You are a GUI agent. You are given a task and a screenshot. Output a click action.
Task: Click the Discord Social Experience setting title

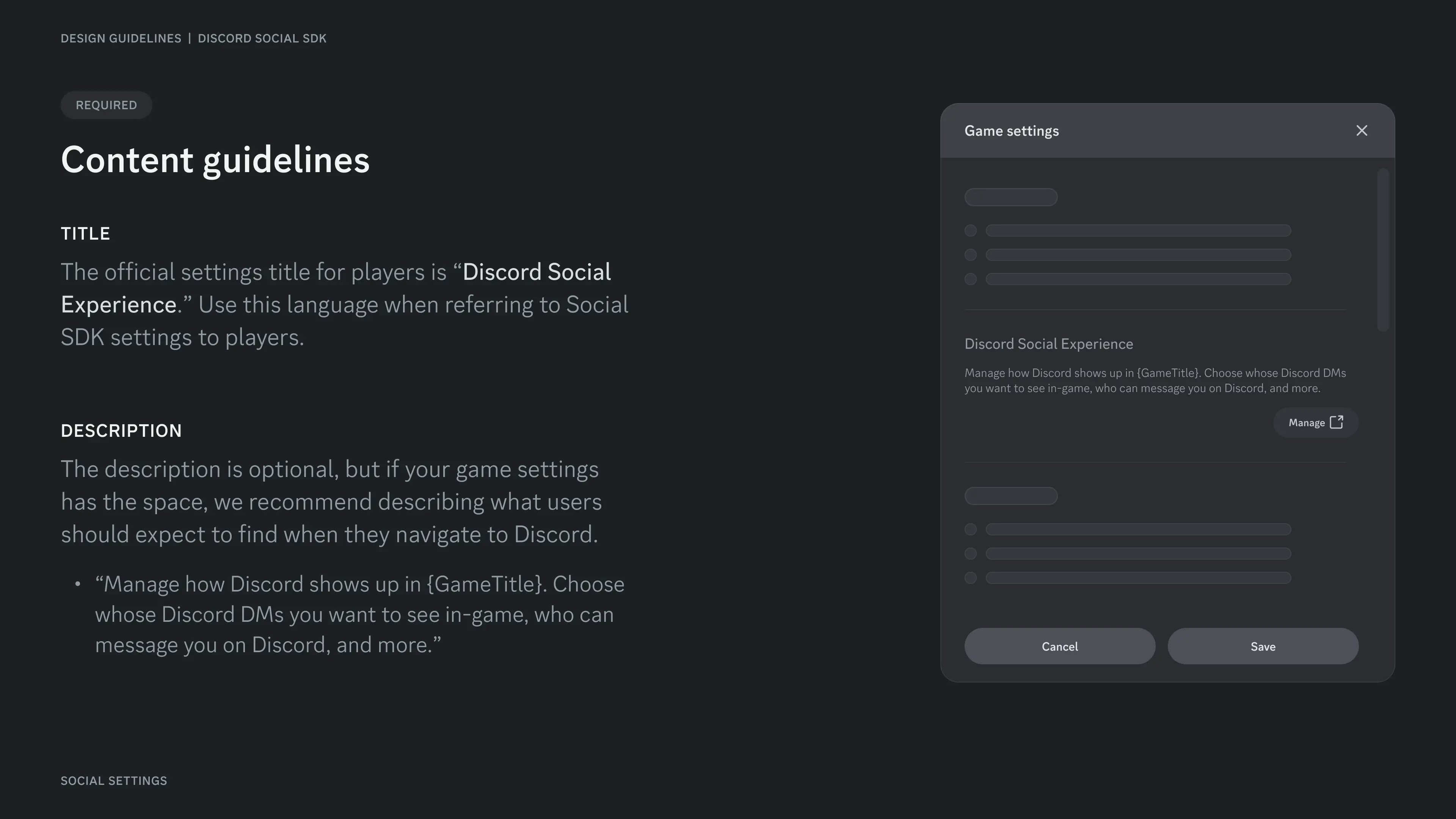coord(1048,343)
